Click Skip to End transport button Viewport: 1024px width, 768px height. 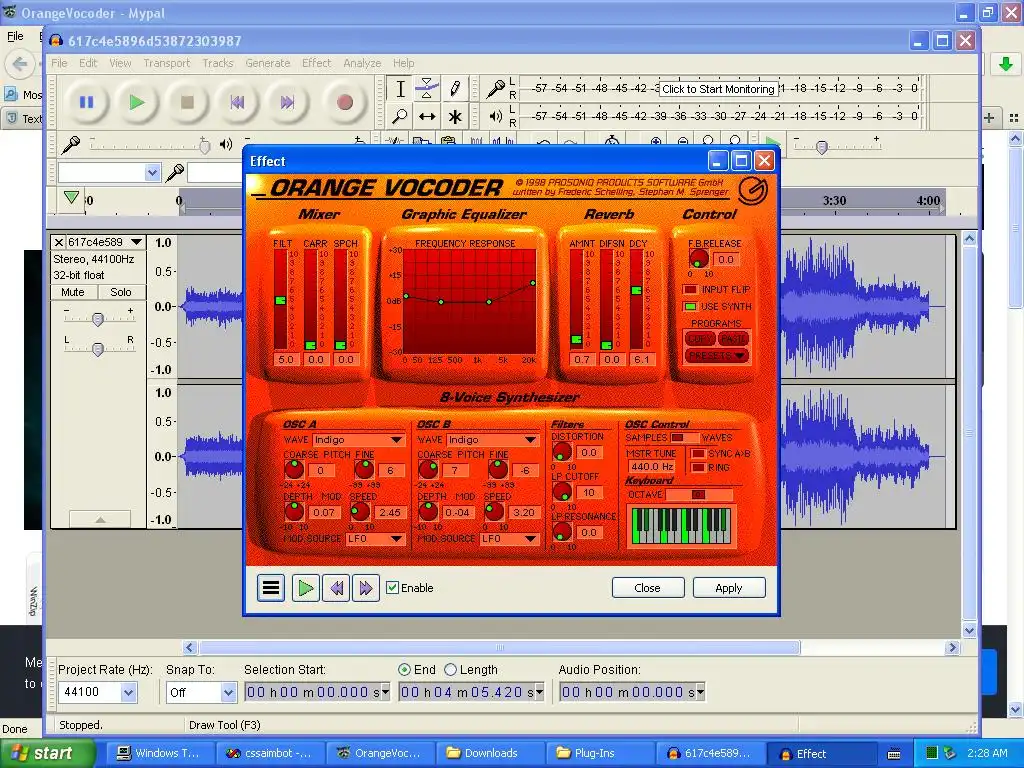click(287, 103)
